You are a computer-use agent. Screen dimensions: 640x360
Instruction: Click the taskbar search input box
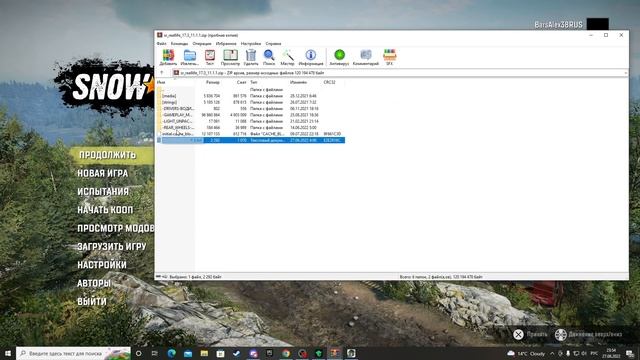tap(73, 353)
